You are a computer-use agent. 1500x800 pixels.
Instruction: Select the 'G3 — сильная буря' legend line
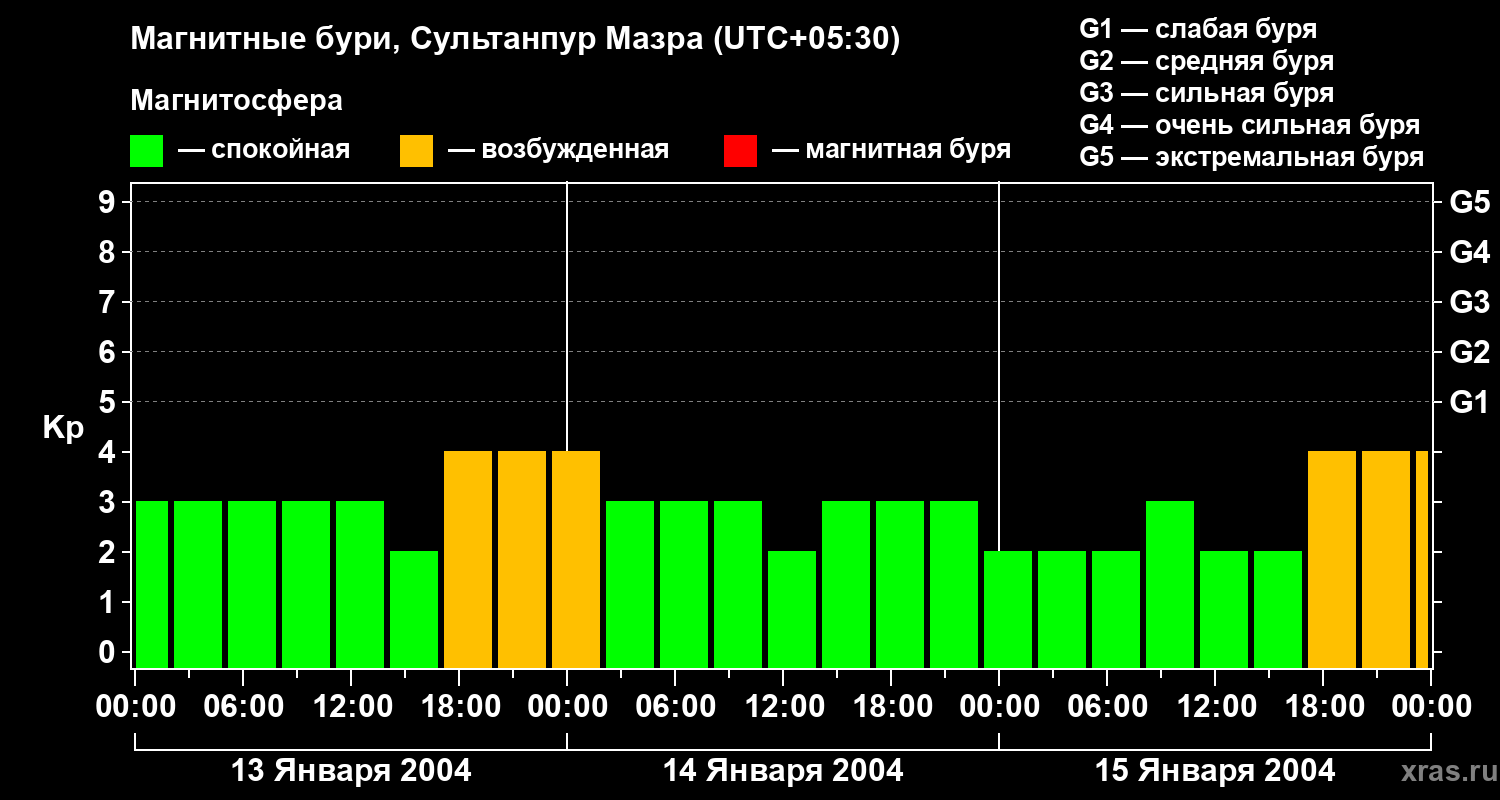pos(1207,93)
